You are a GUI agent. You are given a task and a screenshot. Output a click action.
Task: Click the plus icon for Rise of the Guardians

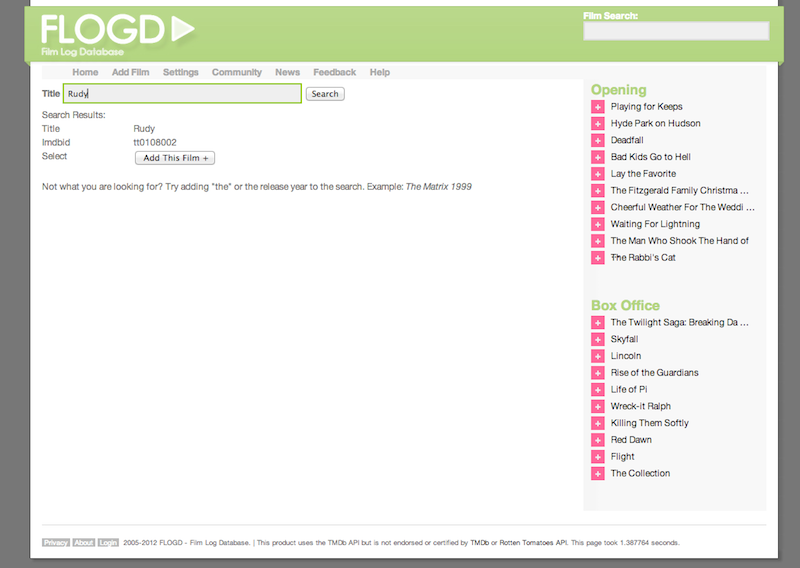pos(597,373)
